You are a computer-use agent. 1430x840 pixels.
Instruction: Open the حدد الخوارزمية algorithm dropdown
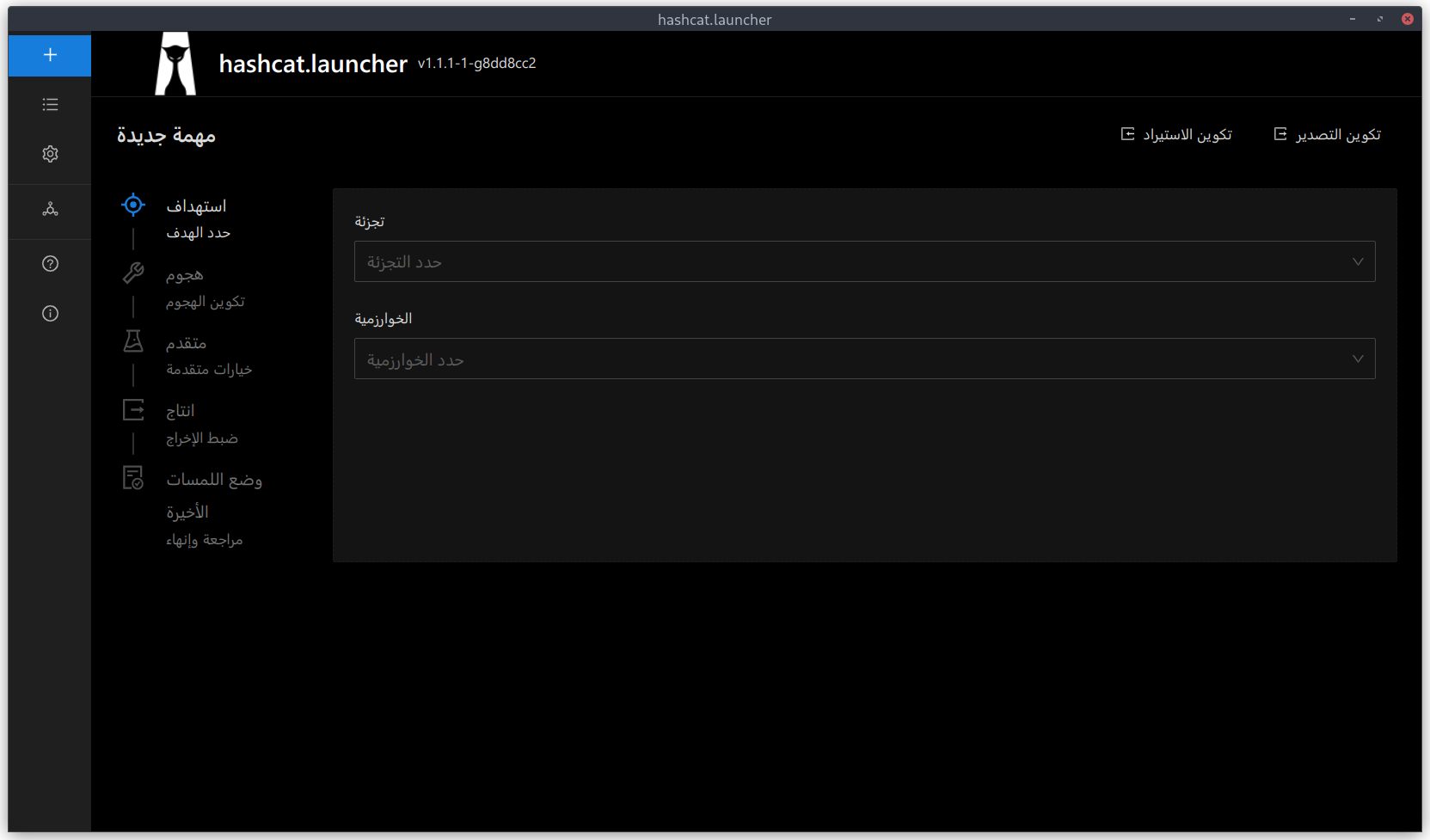tap(864, 359)
